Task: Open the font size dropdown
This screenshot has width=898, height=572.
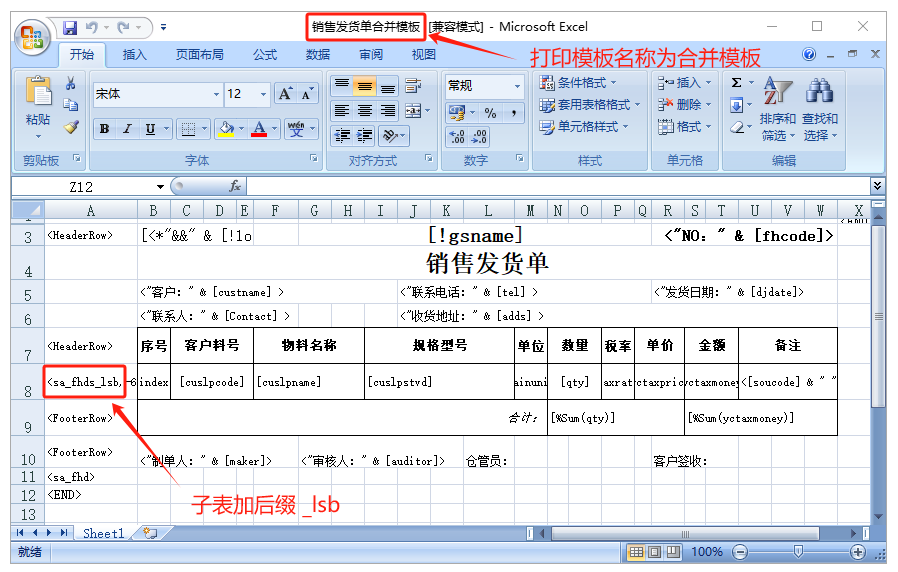Action: coord(264,94)
